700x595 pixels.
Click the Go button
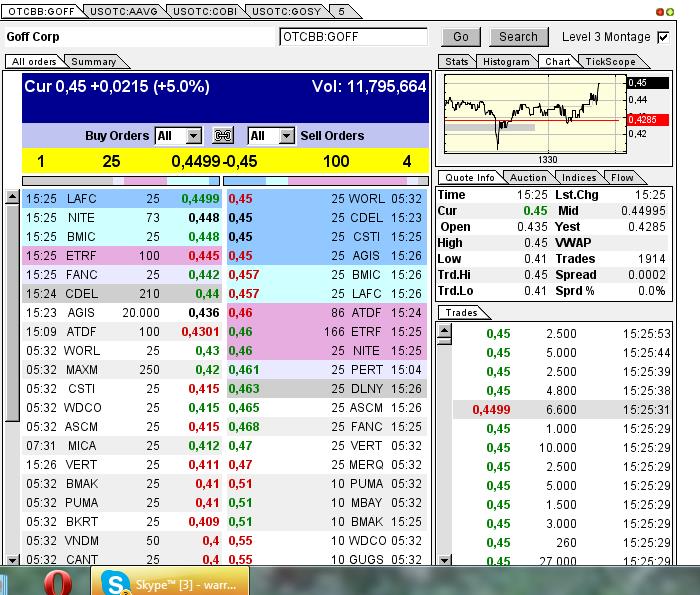click(461, 37)
